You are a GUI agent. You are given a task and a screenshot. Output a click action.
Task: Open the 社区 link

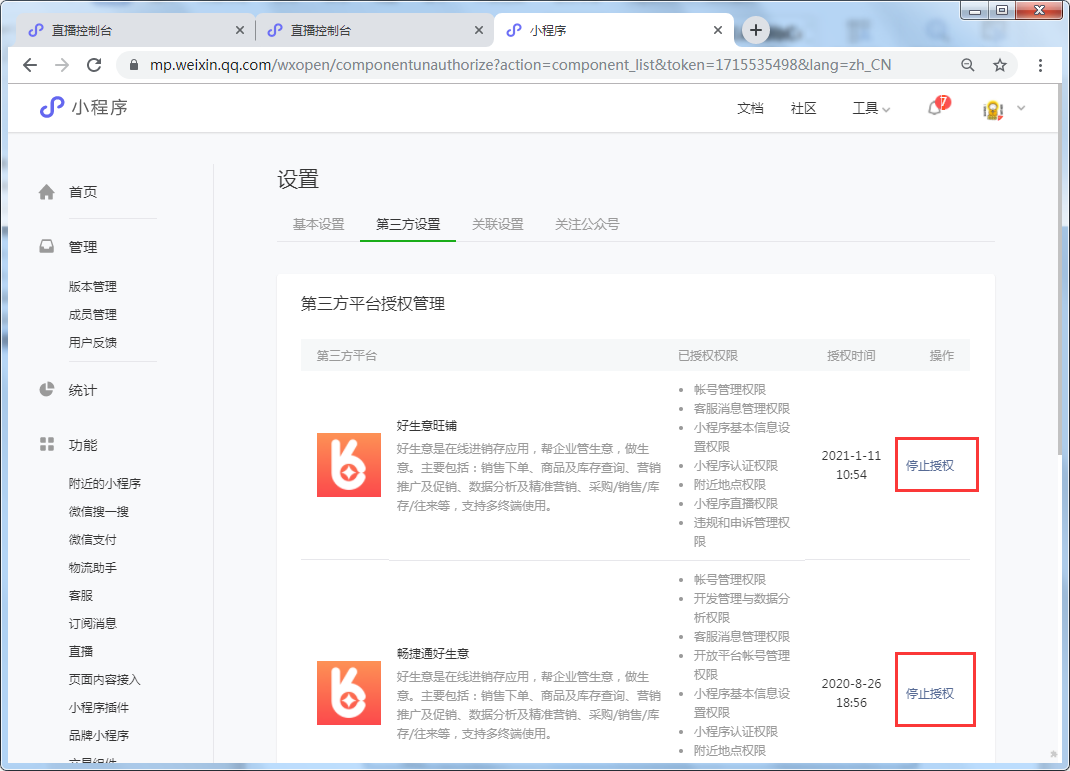(x=803, y=108)
